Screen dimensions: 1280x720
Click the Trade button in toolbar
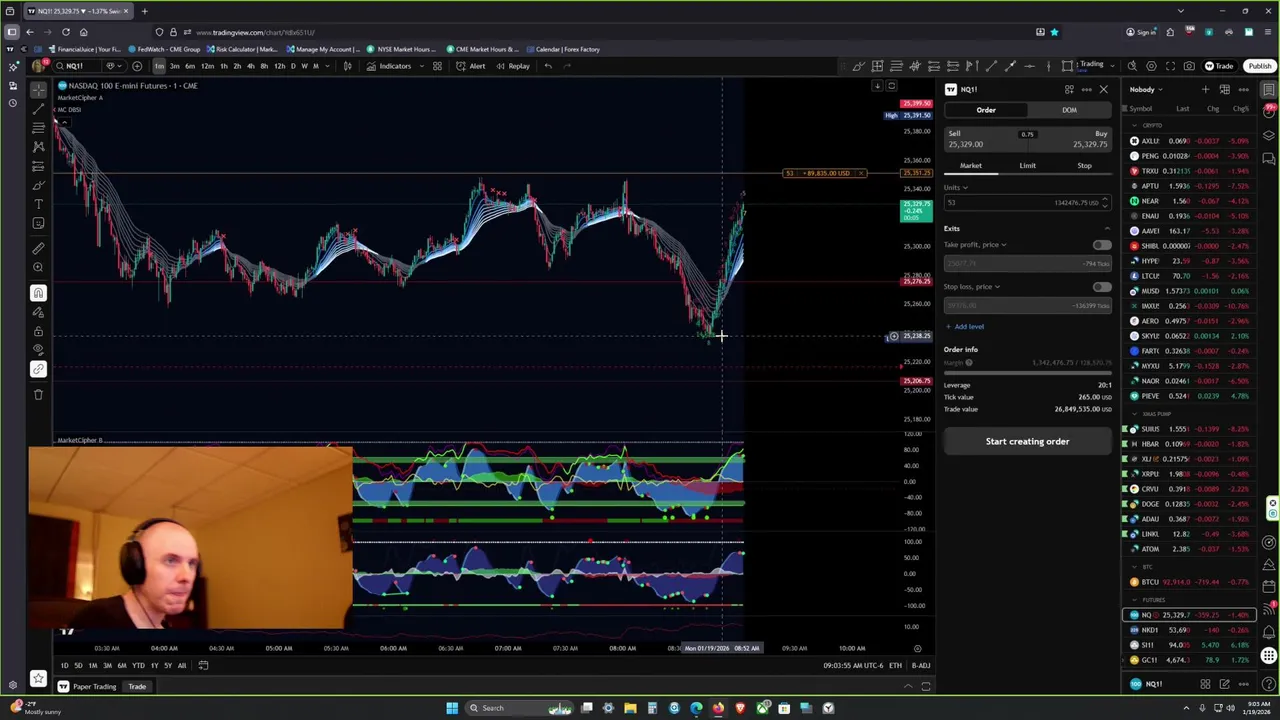pyautogui.click(x=1219, y=66)
